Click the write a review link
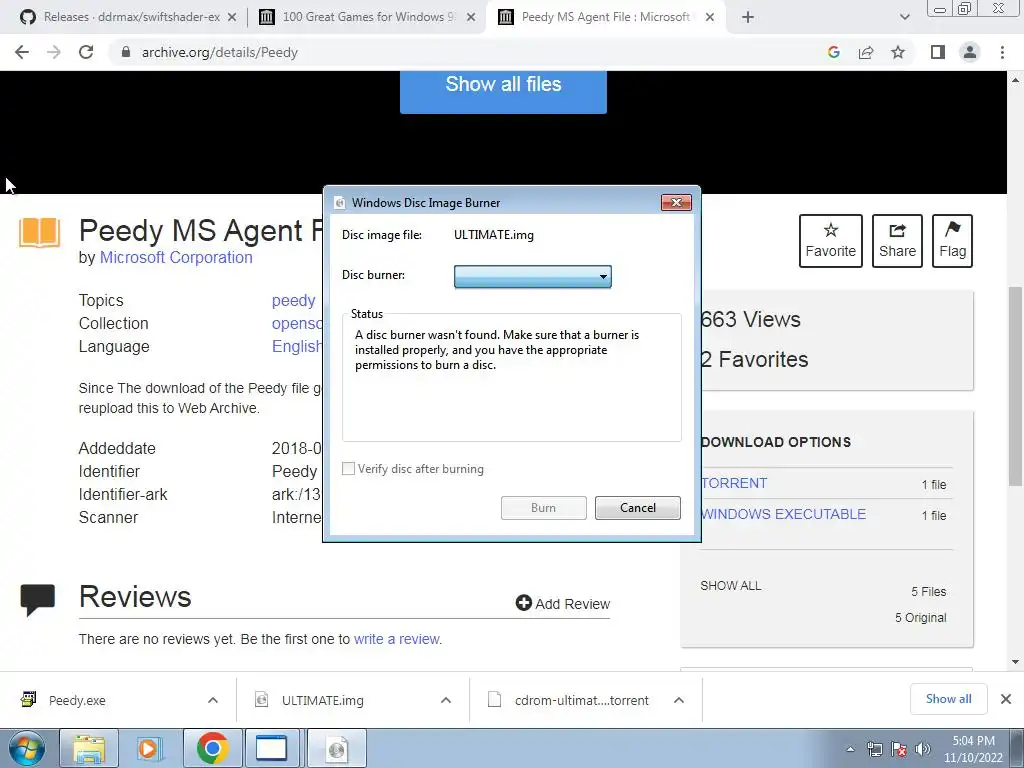This screenshot has width=1024, height=768. click(x=396, y=639)
